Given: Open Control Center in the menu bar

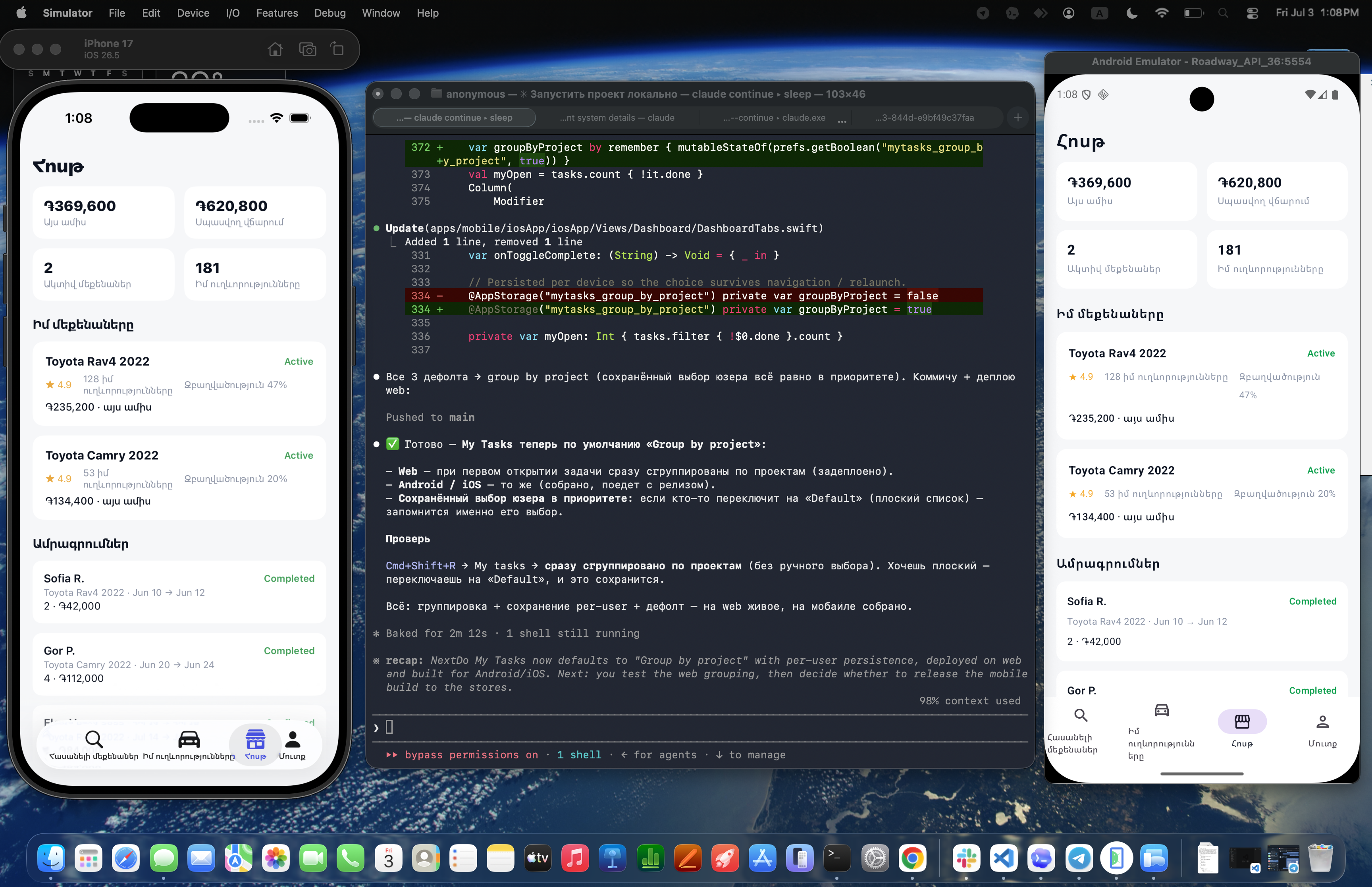Looking at the screenshot, I should point(1252,13).
